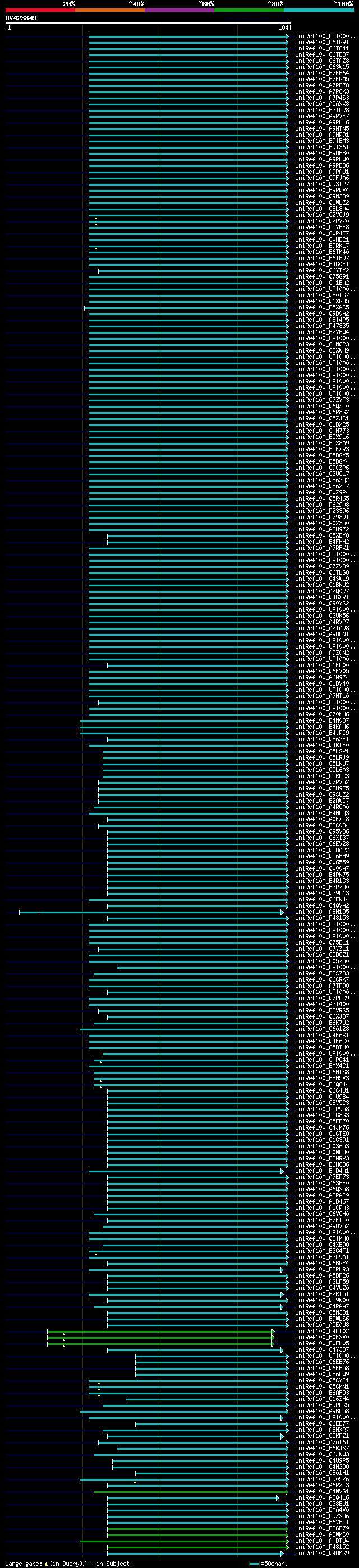Click hit label UniRef100_B0EL05
The width and height of the screenshot is (359, 1568).
pyautogui.click(x=322, y=1343)
